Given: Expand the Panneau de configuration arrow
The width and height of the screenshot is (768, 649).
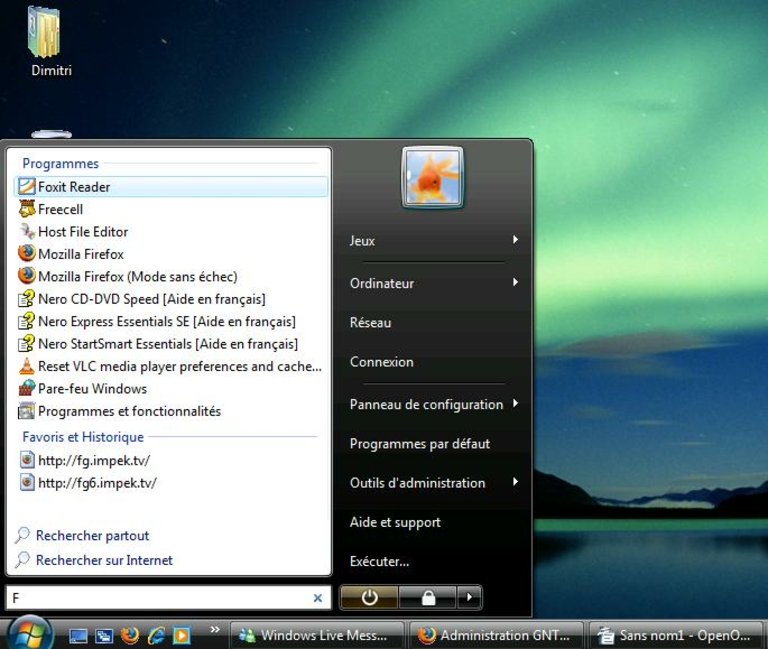Looking at the screenshot, I should pyautogui.click(x=515, y=403).
